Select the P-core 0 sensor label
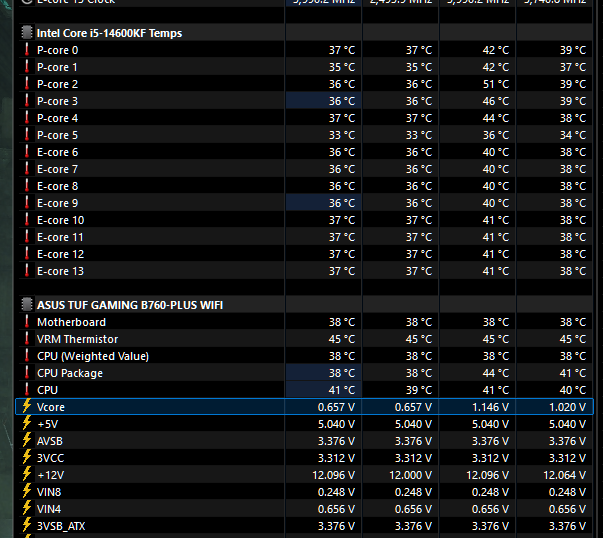Screen dimensions: 603x538 point(57,50)
